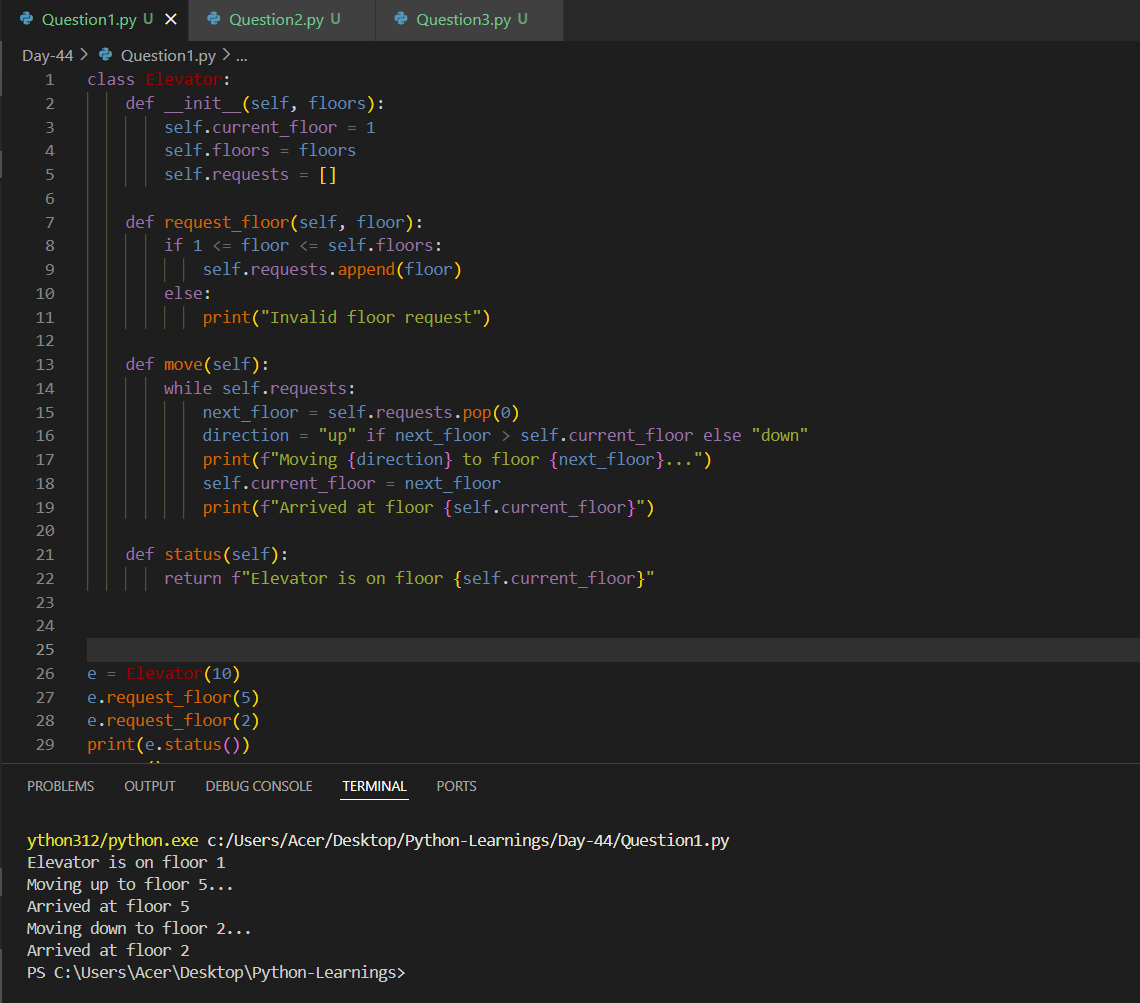This screenshot has height=1003, width=1140.
Task: Click terminal output 'Arrived at floor 2'
Action: pyautogui.click(x=108, y=951)
